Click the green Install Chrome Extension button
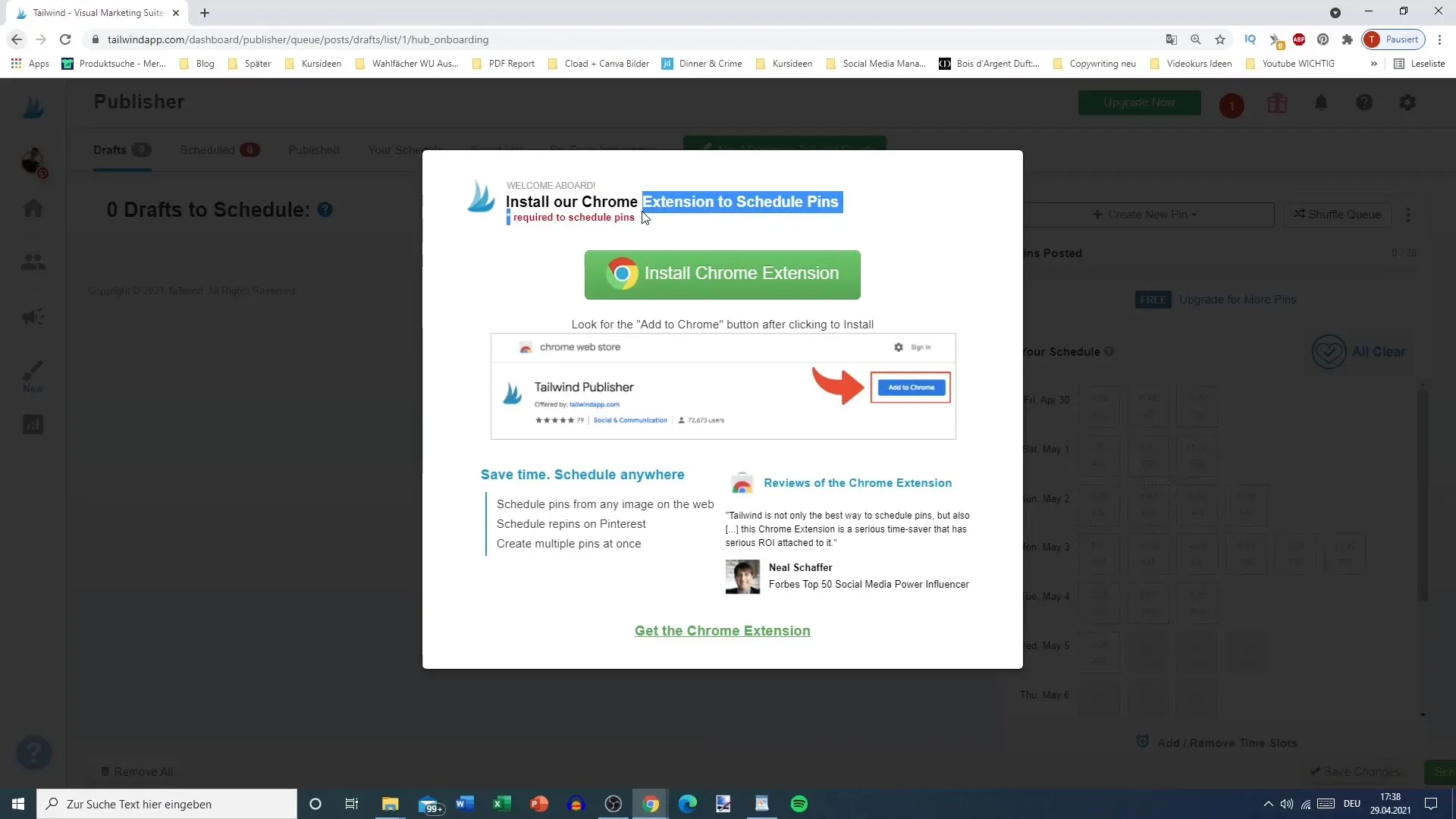1456x819 pixels. click(x=722, y=274)
